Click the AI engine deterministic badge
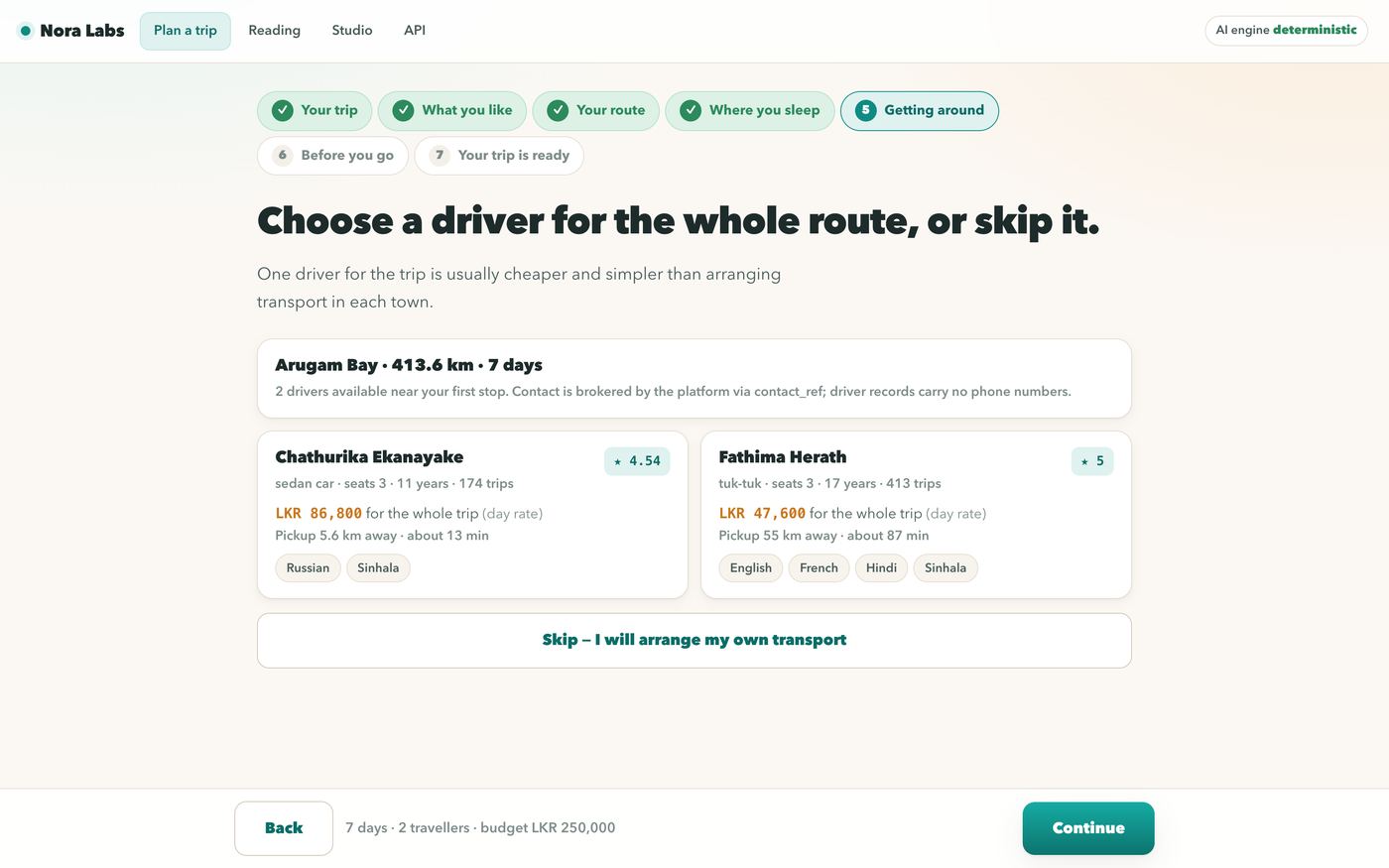Screen dimensions: 1389x868 1286,31
